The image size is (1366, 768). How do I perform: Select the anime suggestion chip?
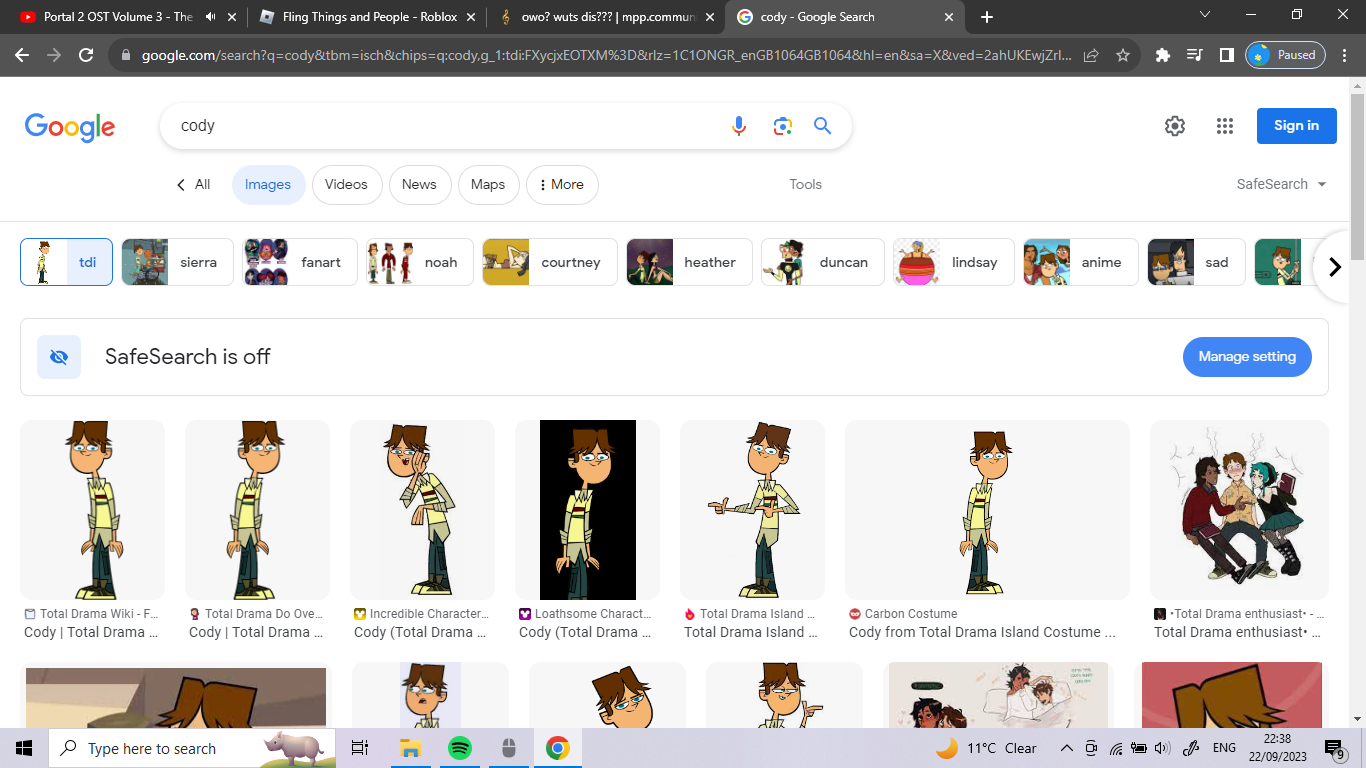[1081, 262]
